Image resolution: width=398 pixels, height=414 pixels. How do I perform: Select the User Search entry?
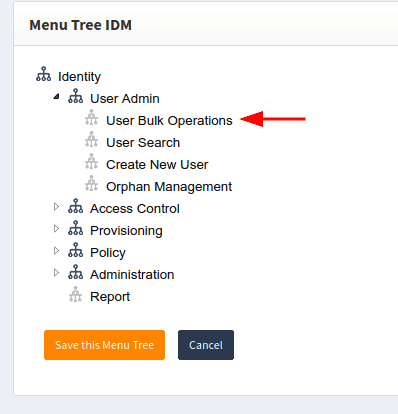(x=143, y=143)
